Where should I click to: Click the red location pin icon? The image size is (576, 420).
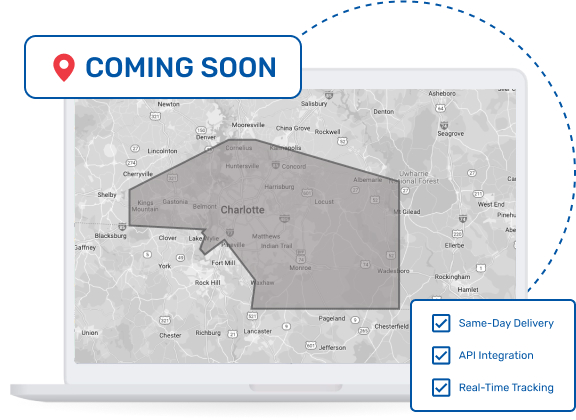64,68
